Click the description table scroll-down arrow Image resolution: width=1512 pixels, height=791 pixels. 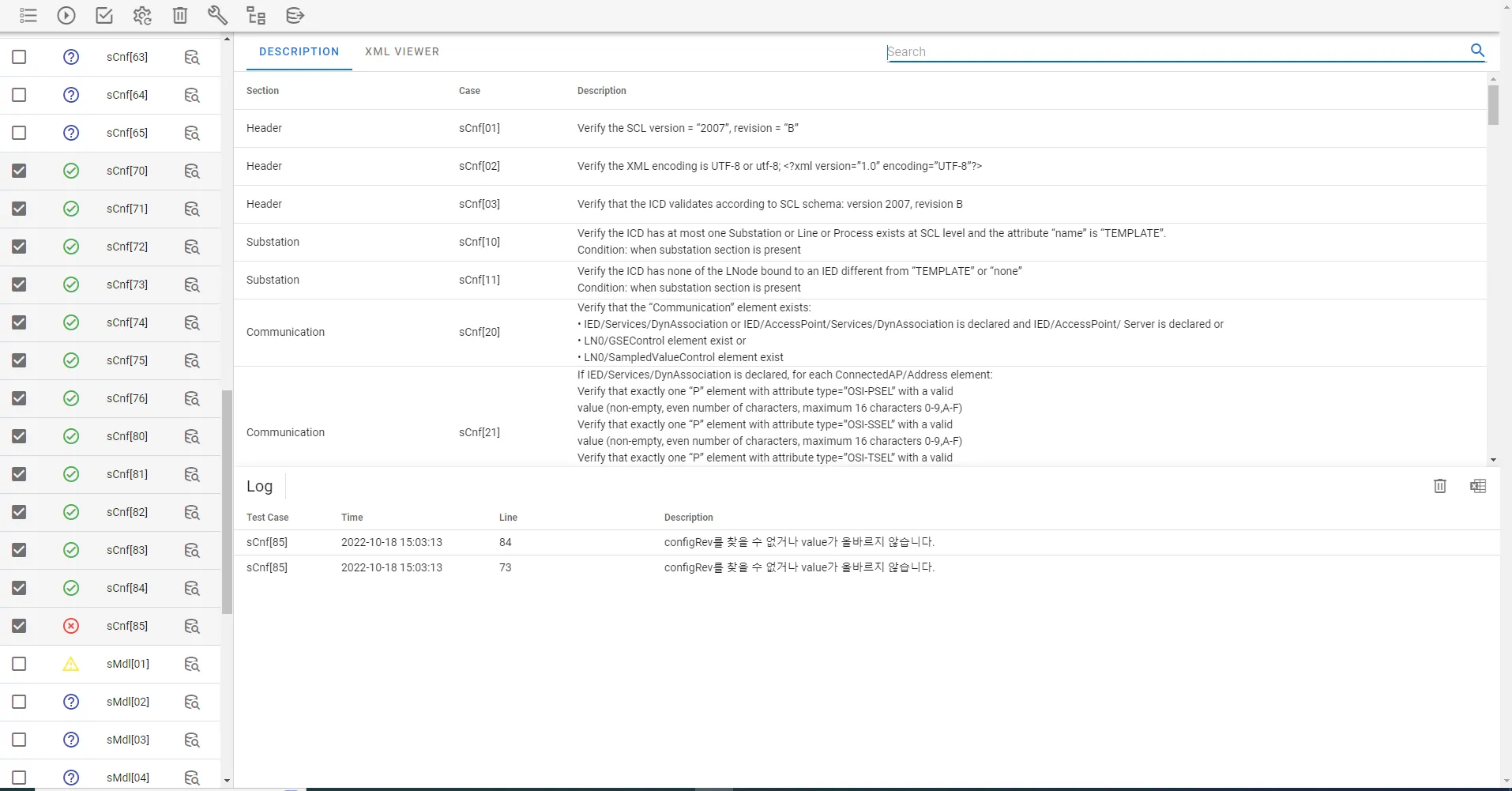[x=1492, y=460]
